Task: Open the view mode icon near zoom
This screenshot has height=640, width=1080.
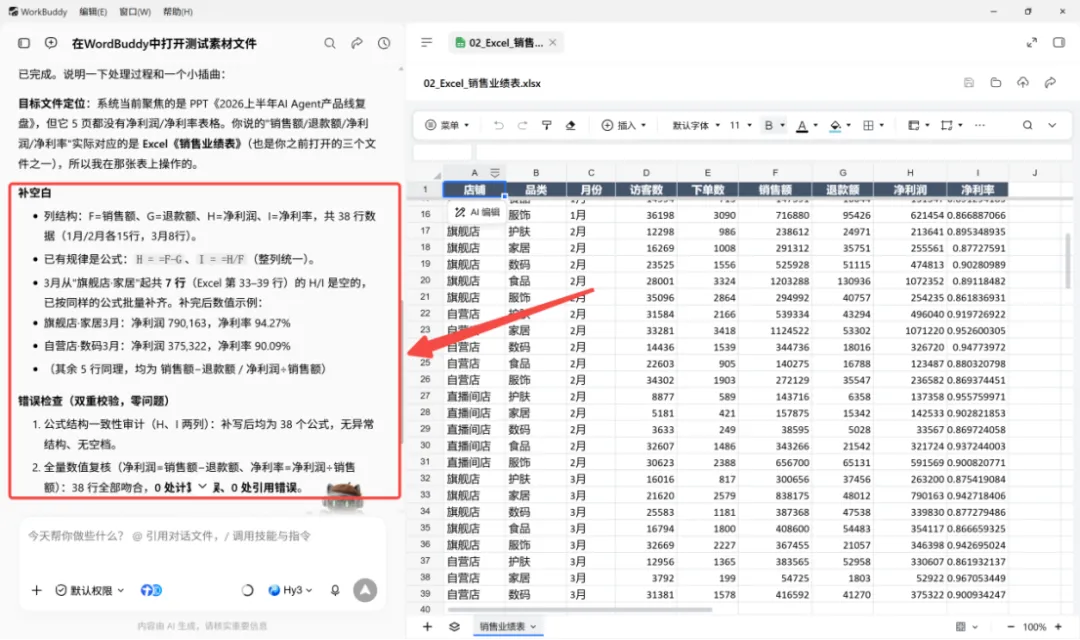Action: tap(961, 627)
